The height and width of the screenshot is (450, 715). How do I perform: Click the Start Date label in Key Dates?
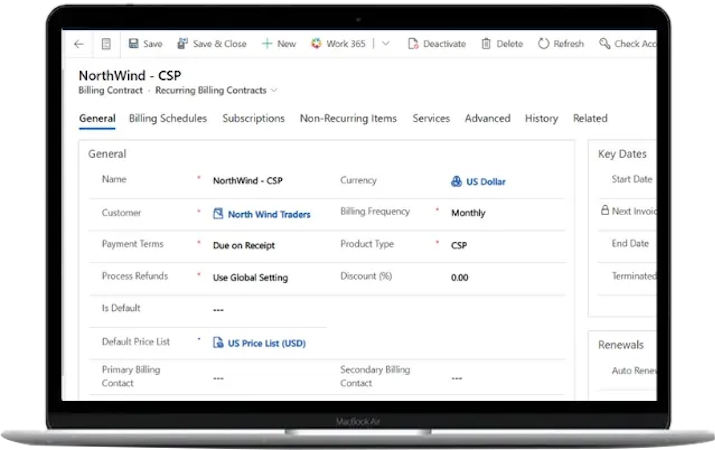[x=632, y=179]
